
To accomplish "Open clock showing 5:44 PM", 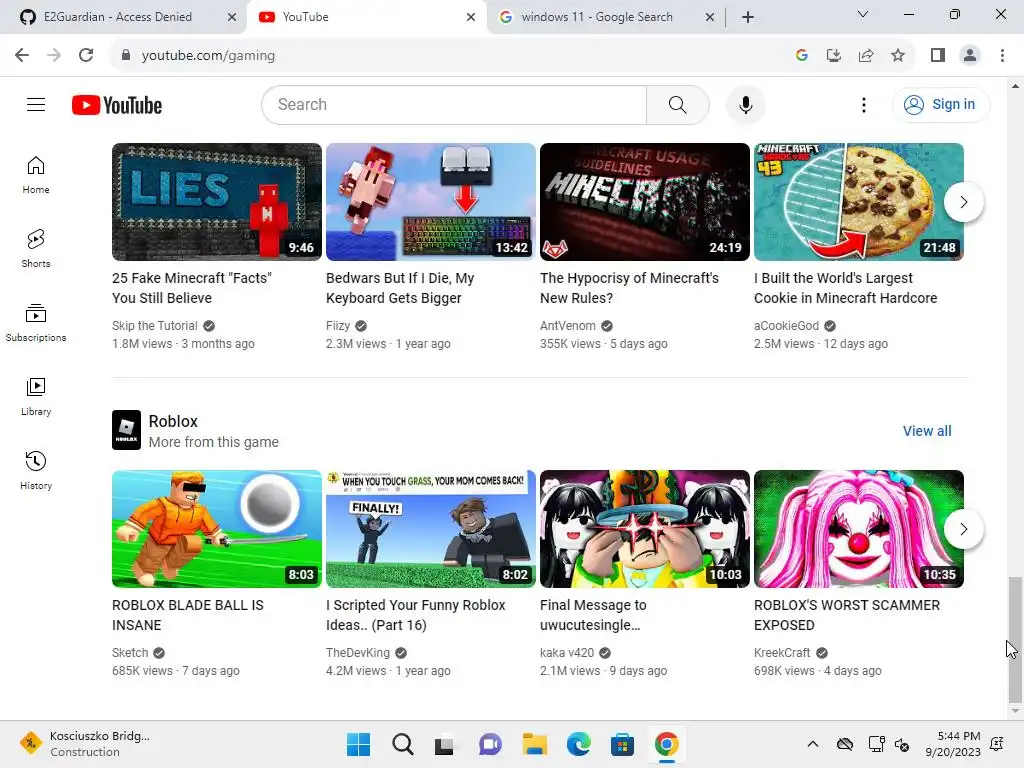I will click(x=953, y=744).
